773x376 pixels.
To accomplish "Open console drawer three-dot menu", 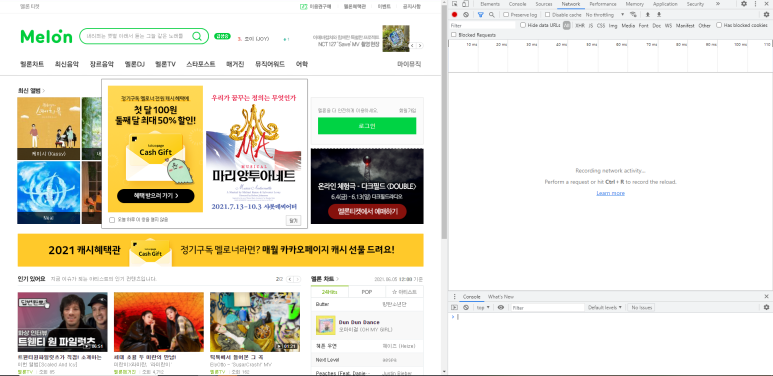I will (455, 297).
